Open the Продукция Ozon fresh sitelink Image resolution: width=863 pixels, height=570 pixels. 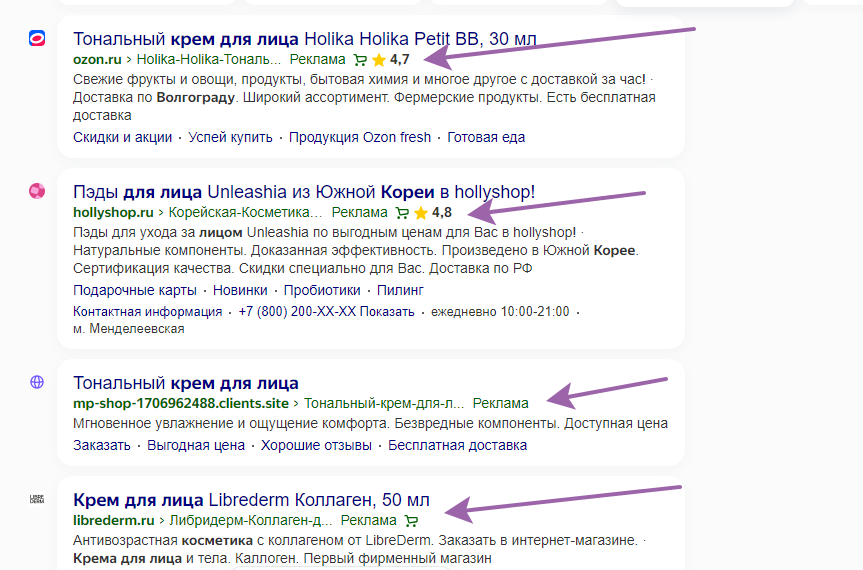tap(360, 137)
